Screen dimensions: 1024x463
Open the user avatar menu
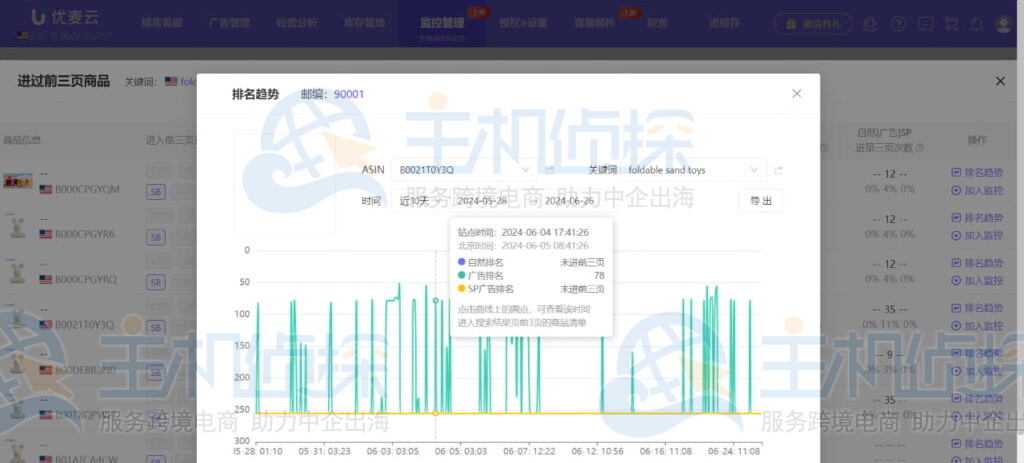coord(1003,24)
